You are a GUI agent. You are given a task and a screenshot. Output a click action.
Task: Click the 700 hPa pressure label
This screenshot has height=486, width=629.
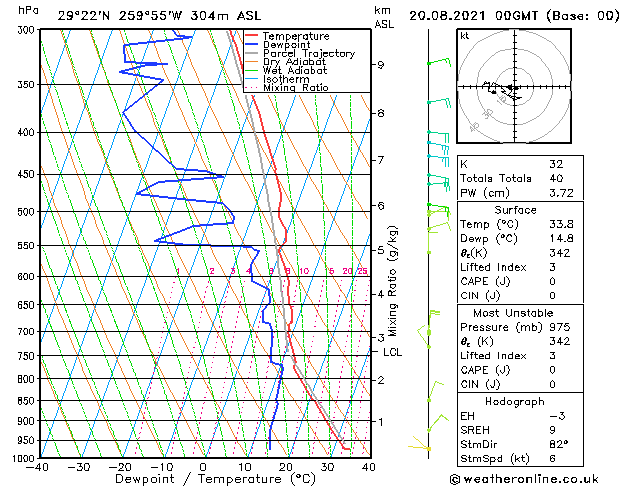click(28, 332)
